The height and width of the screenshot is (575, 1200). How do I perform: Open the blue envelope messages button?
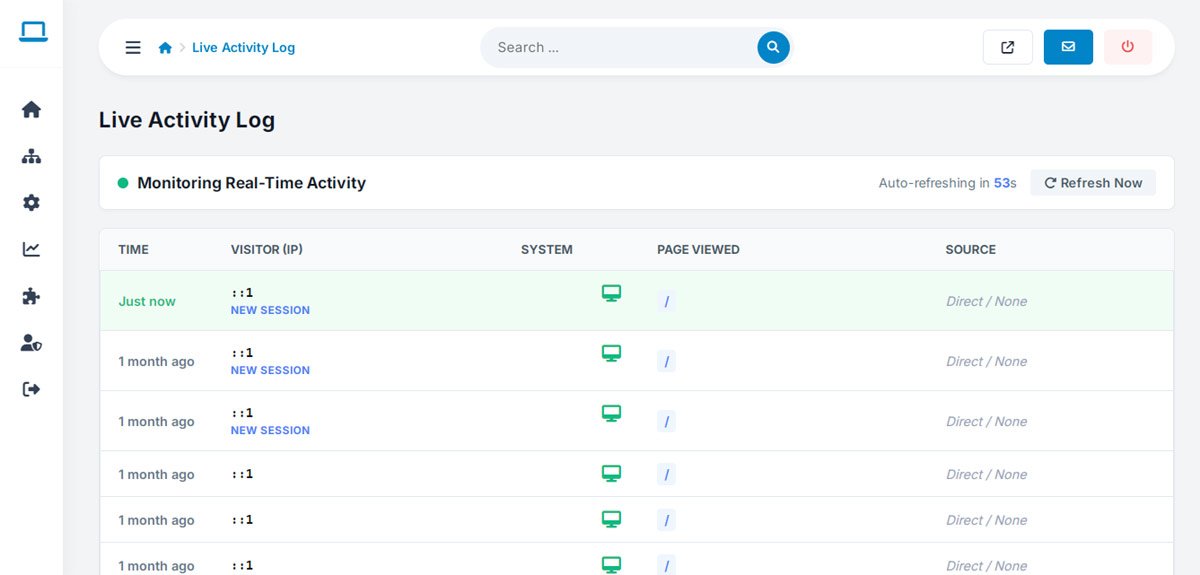(1068, 47)
